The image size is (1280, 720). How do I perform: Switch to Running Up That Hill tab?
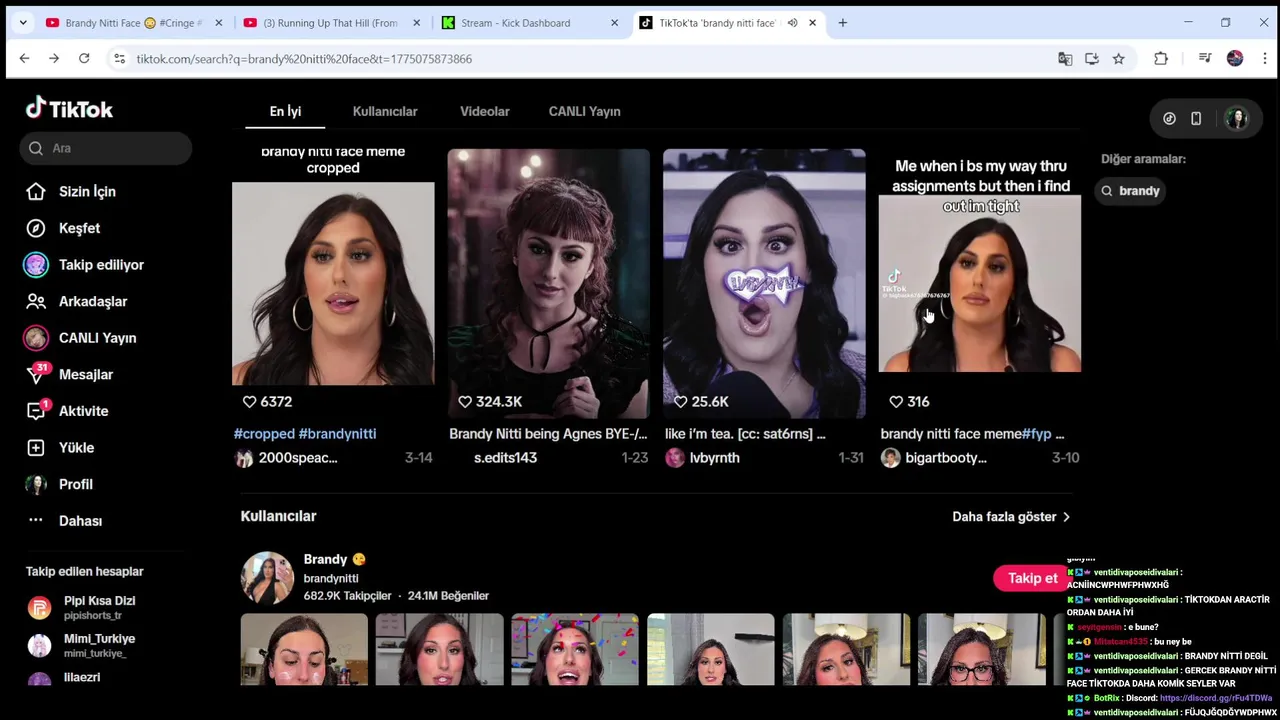[331, 23]
